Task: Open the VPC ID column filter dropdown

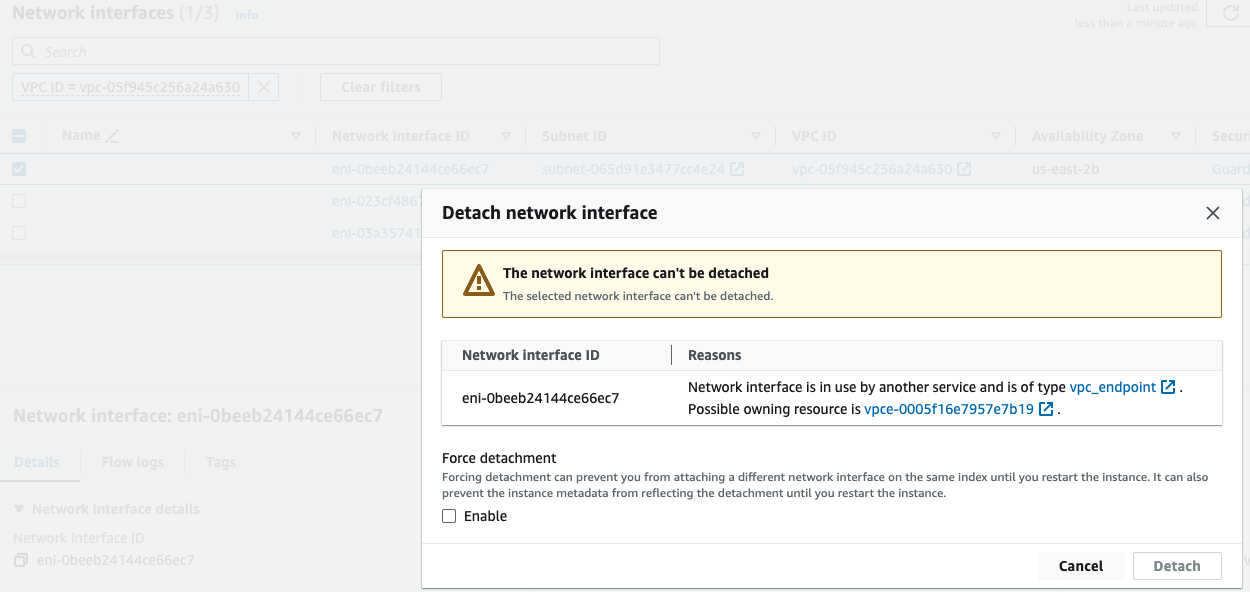Action: pos(995,135)
